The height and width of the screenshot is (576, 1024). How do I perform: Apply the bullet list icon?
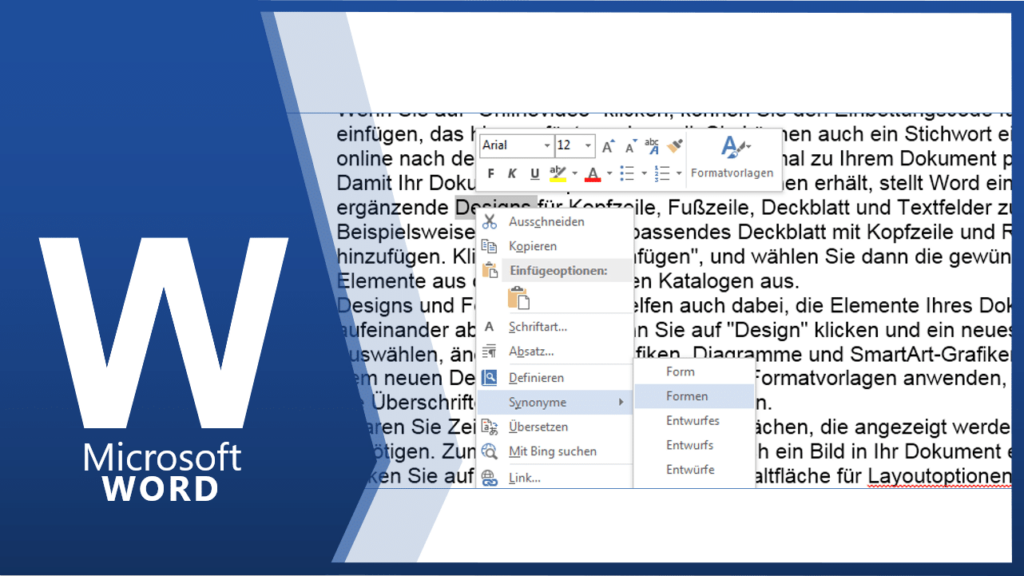click(x=626, y=174)
